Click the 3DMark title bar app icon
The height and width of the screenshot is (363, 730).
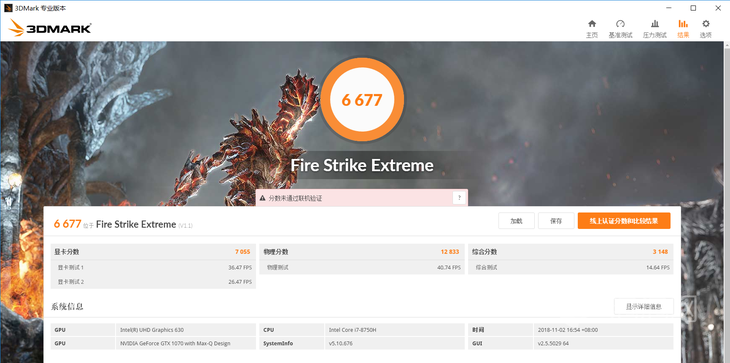point(7,7)
